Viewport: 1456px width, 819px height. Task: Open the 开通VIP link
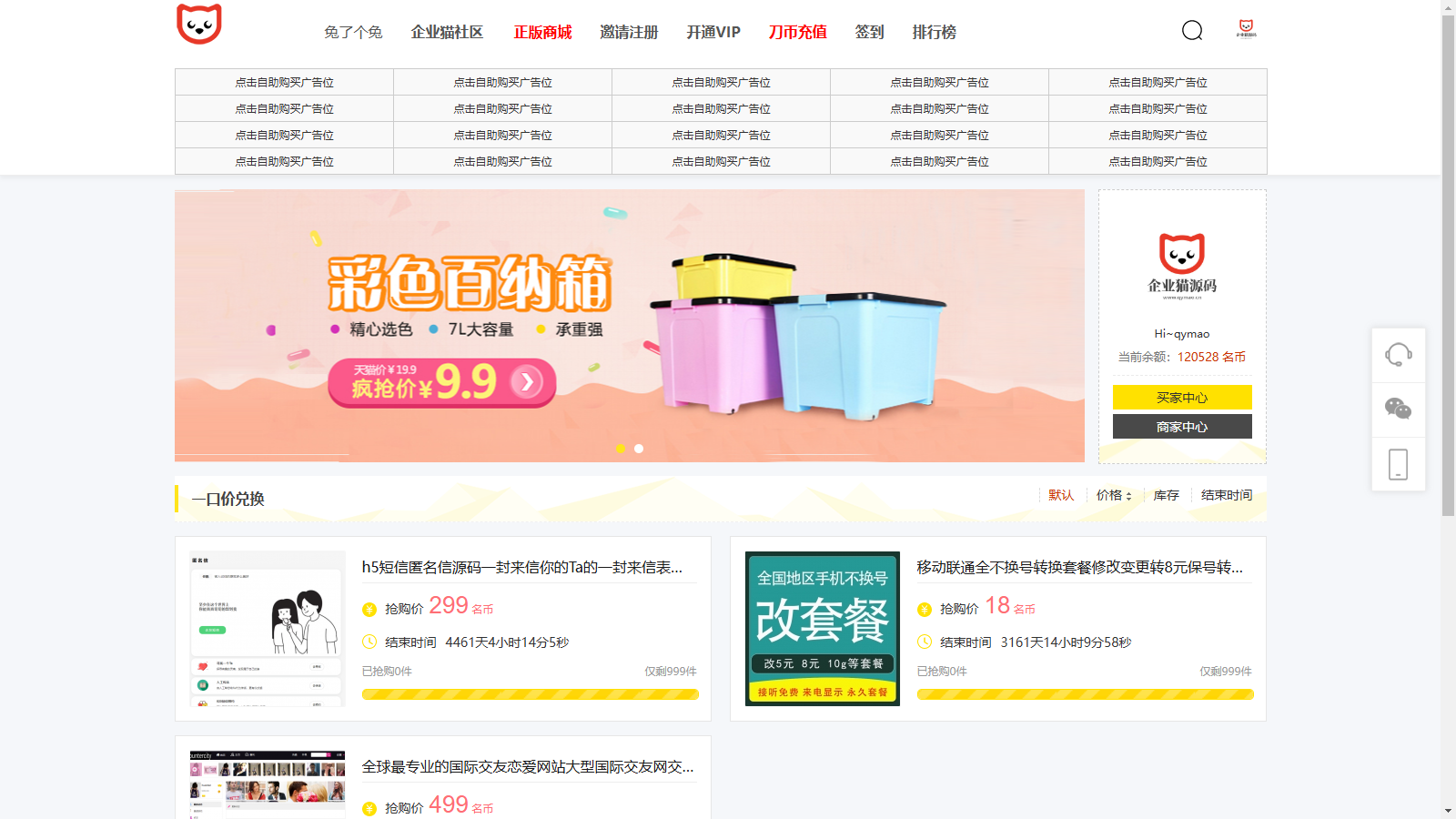(x=713, y=32)
